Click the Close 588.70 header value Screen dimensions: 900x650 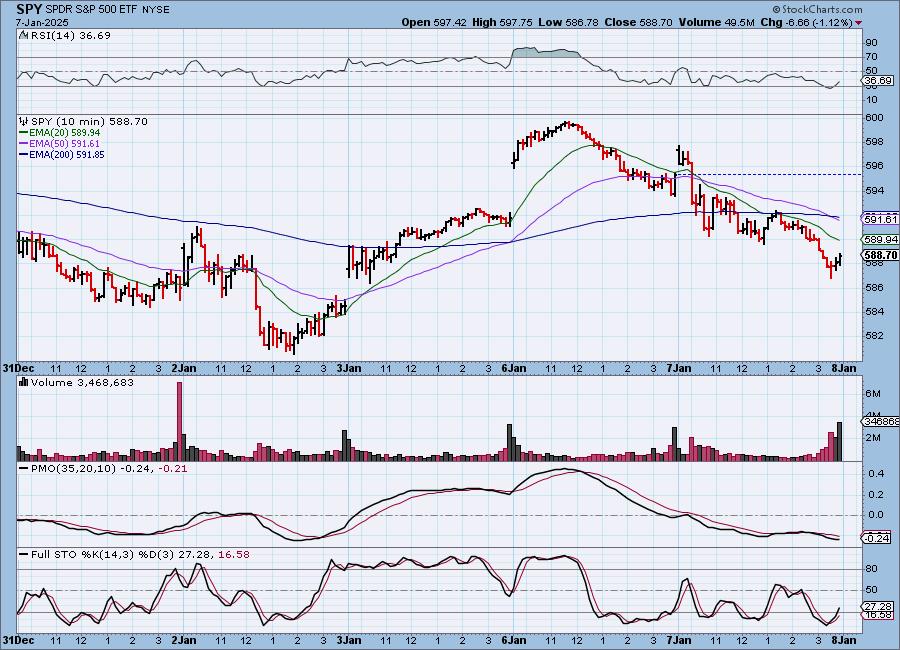click(x=638, y=22)
